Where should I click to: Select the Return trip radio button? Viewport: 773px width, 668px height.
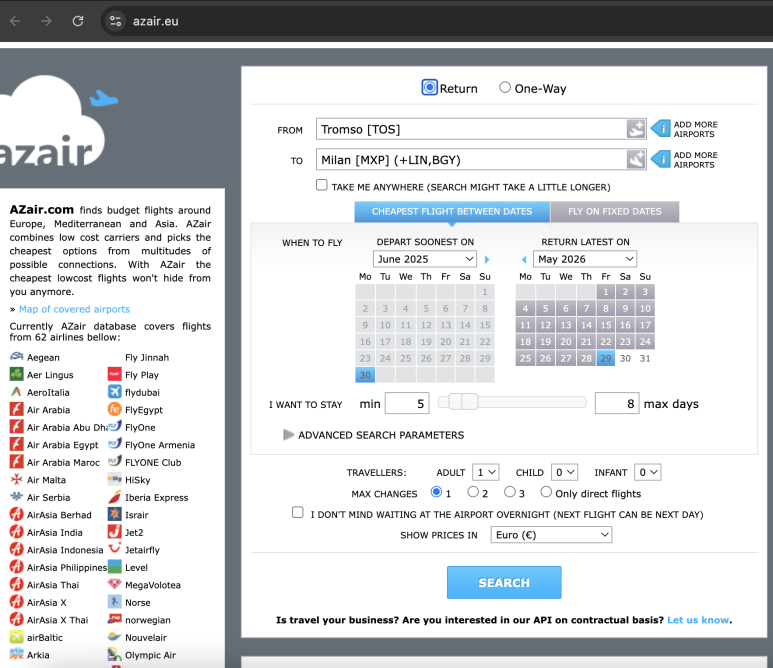[x=429, y=88]
